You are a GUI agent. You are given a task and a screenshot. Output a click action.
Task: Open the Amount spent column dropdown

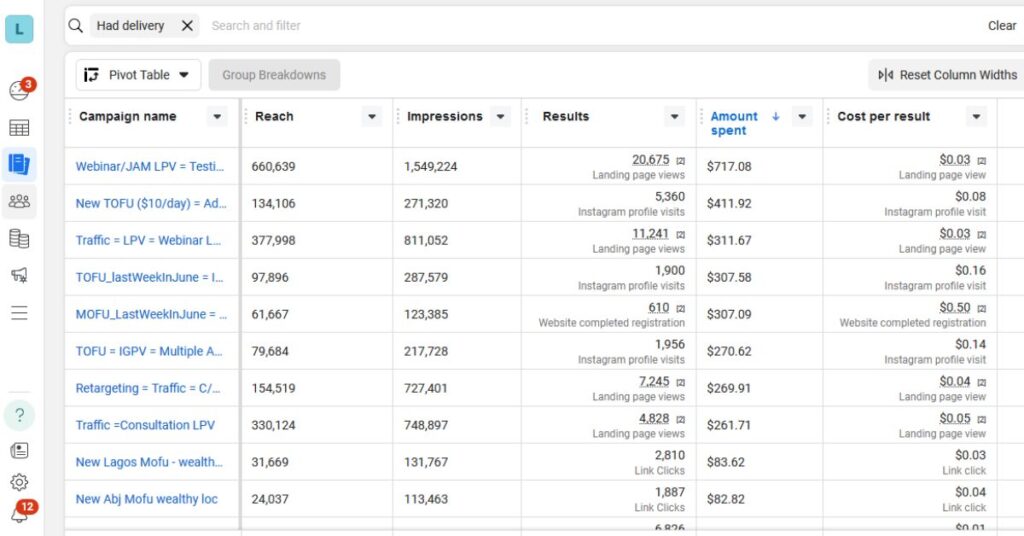(x=802, y=116)
